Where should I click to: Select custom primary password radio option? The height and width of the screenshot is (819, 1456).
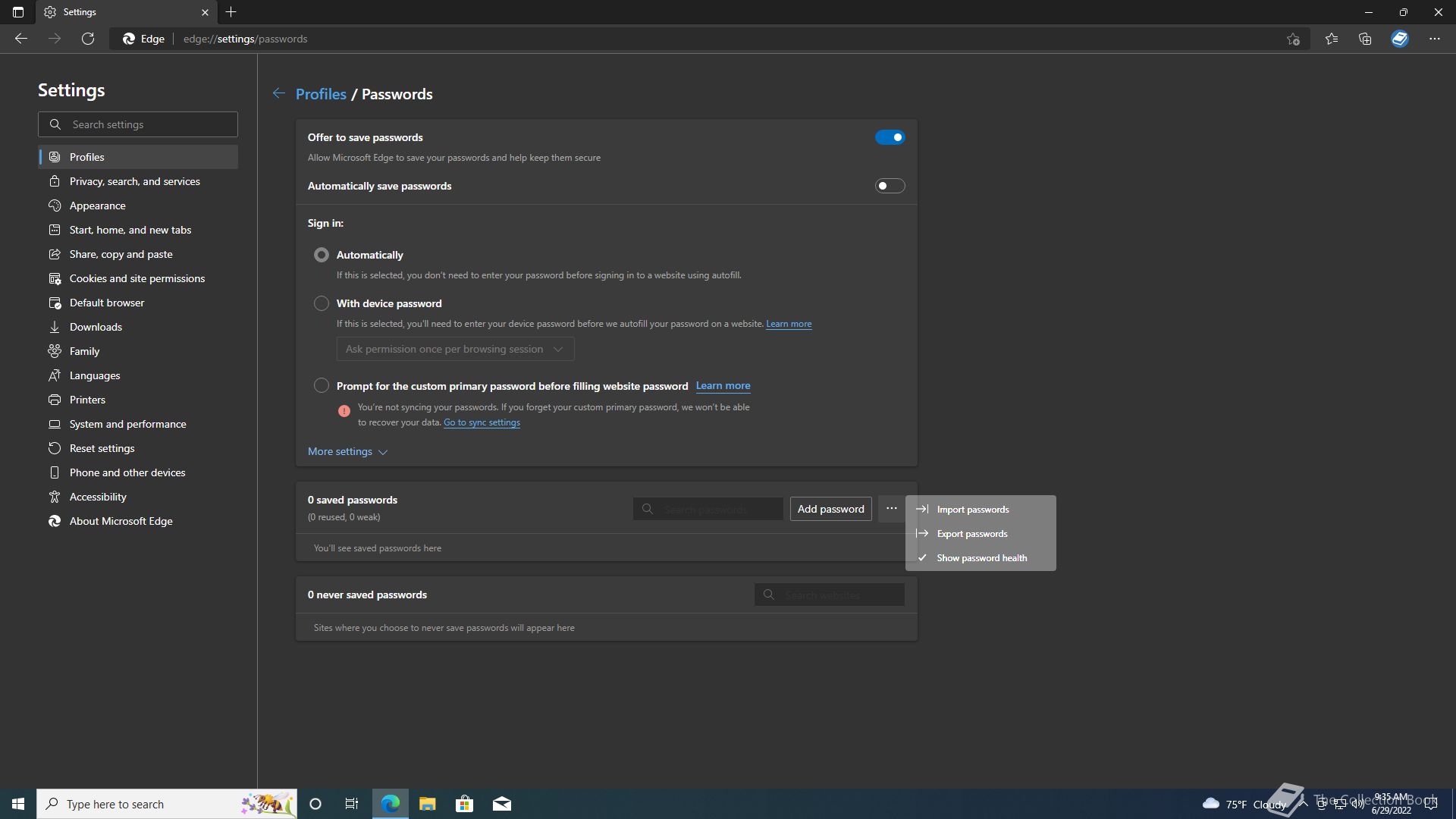point(322,385)
